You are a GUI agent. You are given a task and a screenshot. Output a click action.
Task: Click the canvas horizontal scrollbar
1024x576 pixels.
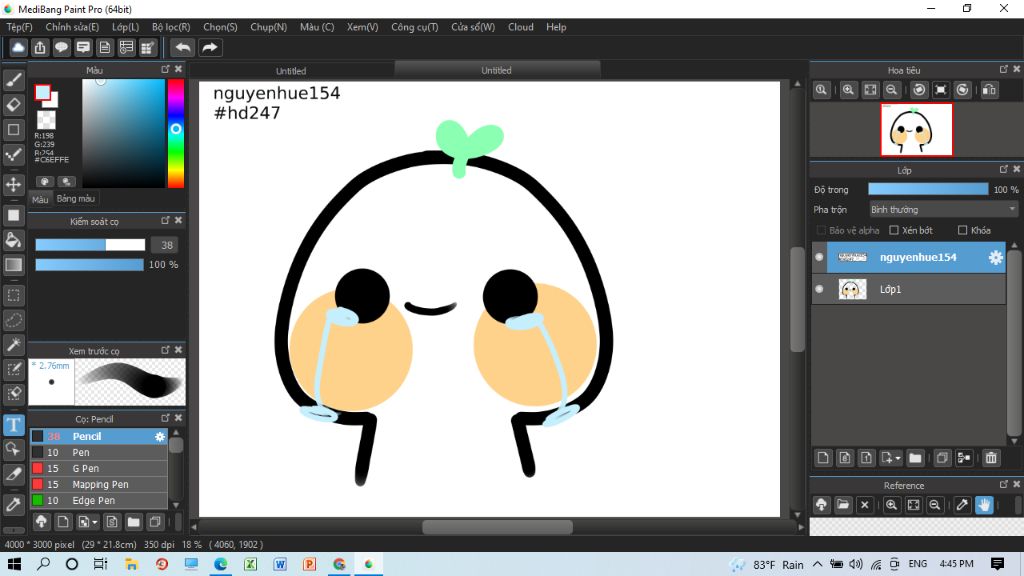click(x=497, y=526)
